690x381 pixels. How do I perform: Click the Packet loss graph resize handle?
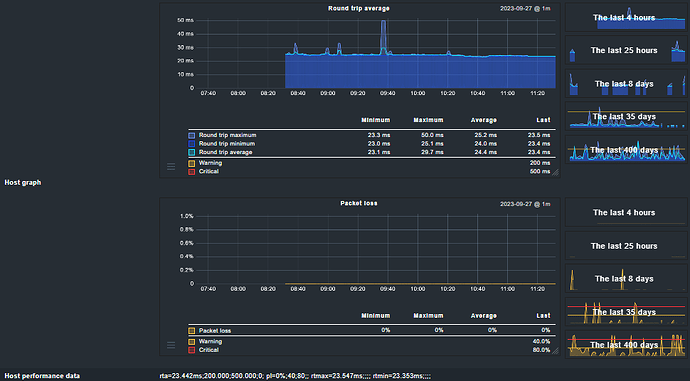pyautogui.click(x=555, y=351)
